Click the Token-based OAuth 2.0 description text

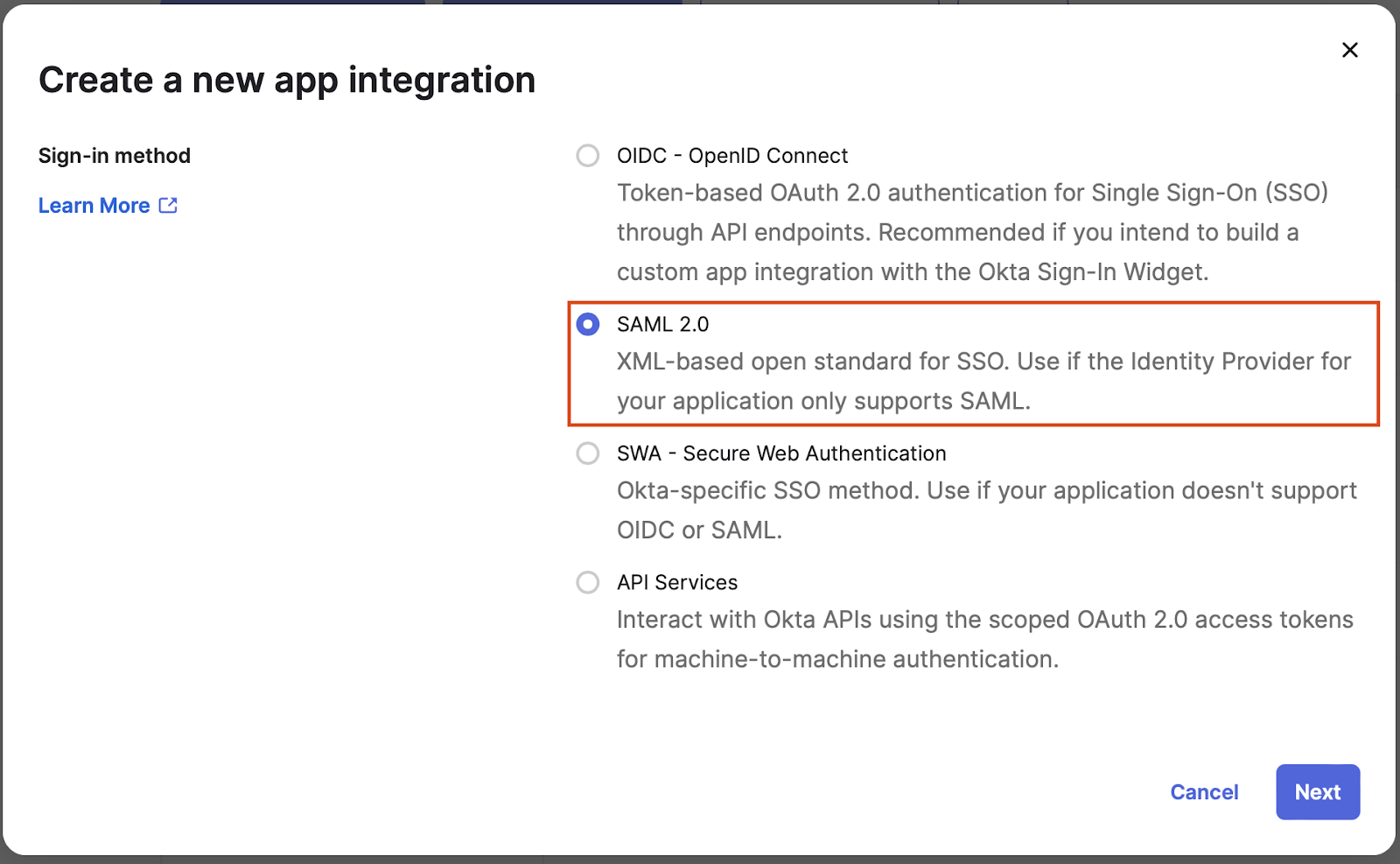(972, 232)
